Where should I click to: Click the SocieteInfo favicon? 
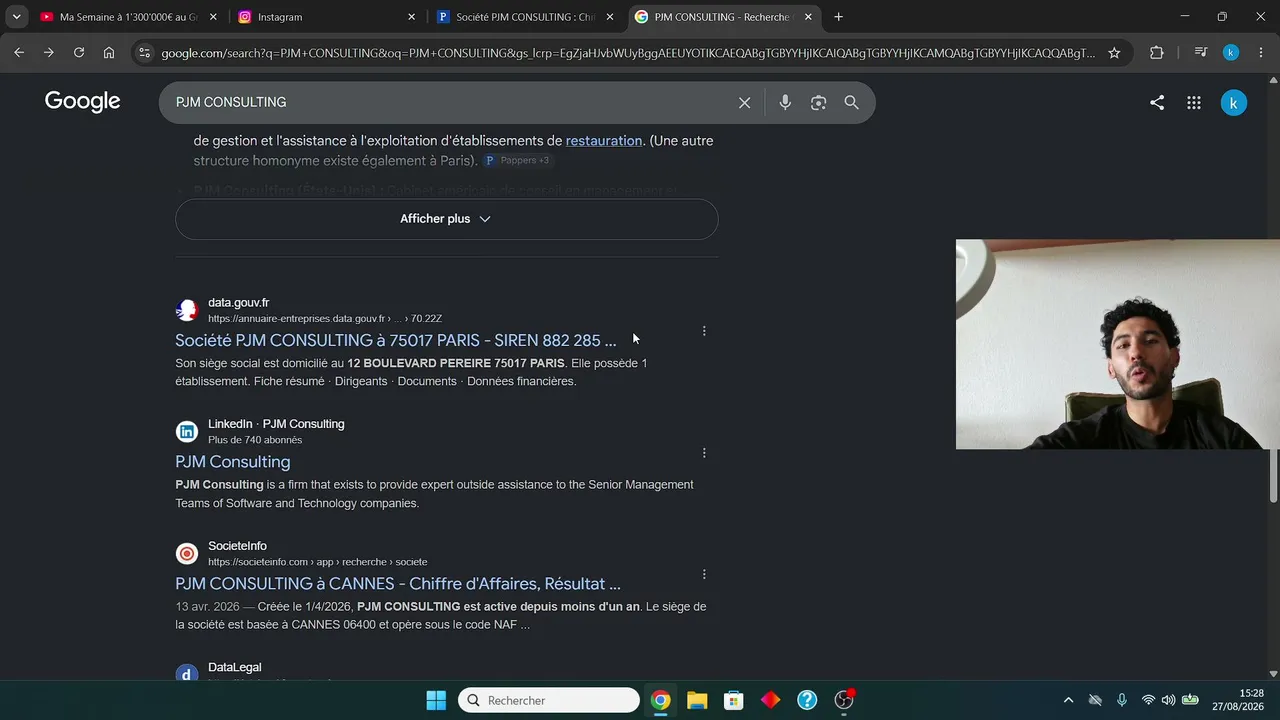click(187, 554)
